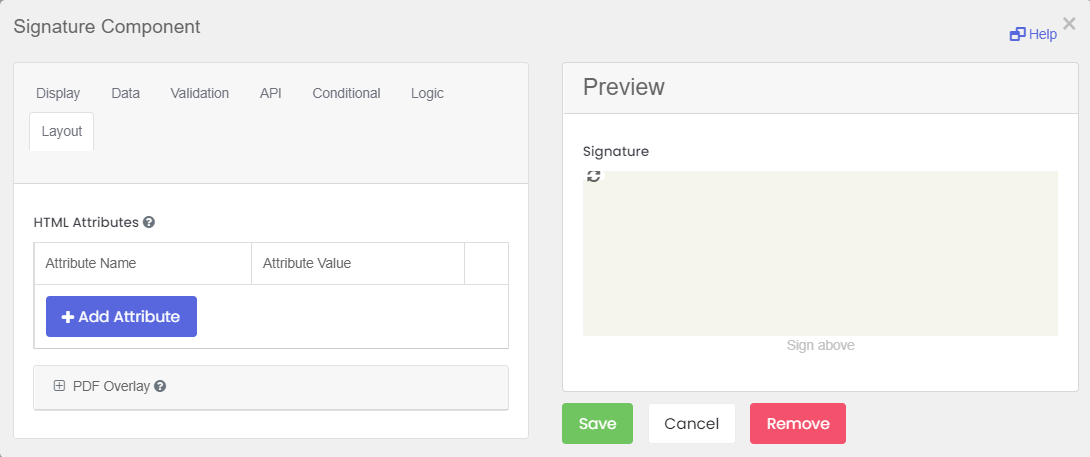Click inside the signature pad area
1090x457 pixels.
(x=820, y=254)
